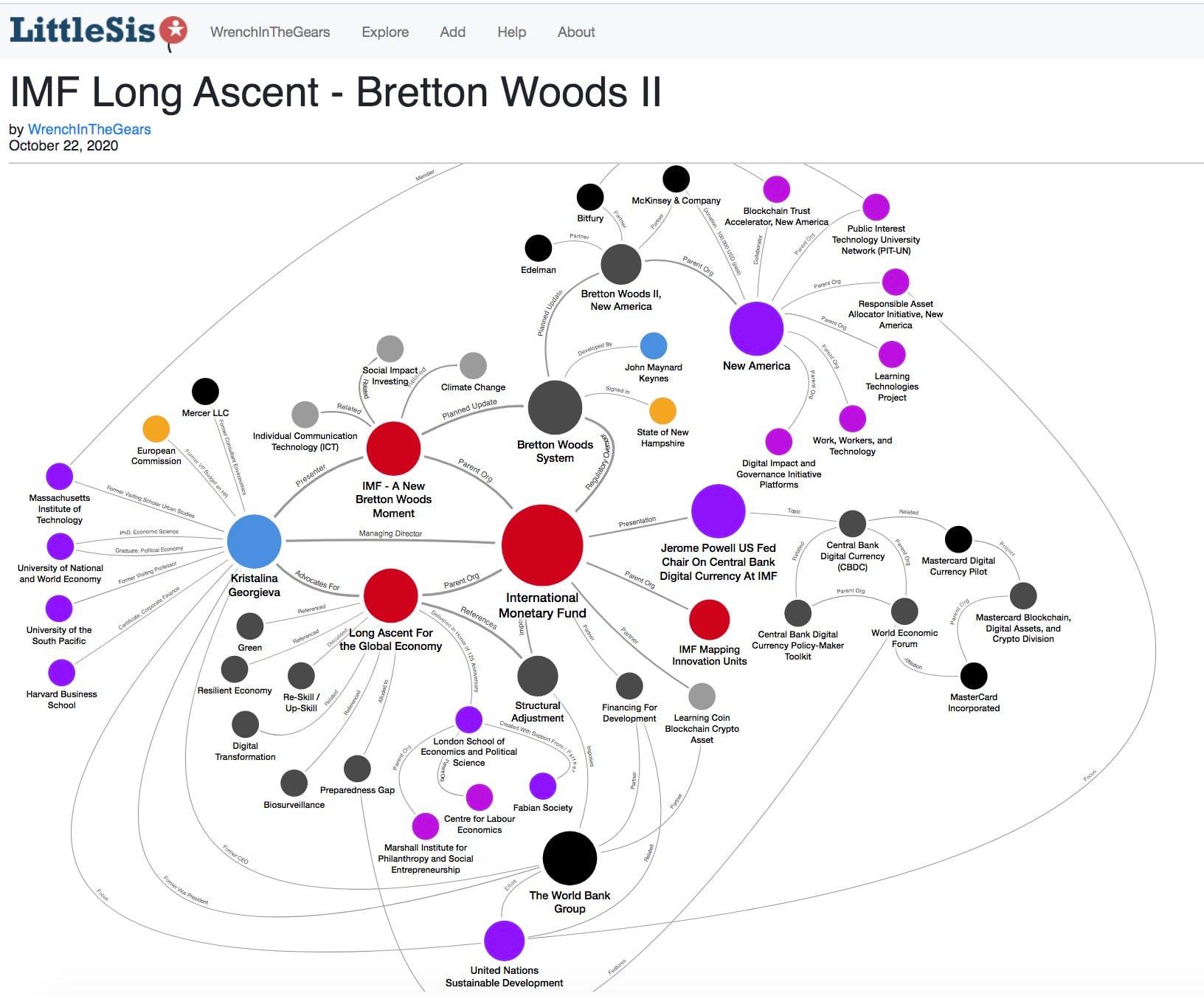Viewport: 1204px width, 996px height.
Task: Open the Add menu
Action: 452,32
